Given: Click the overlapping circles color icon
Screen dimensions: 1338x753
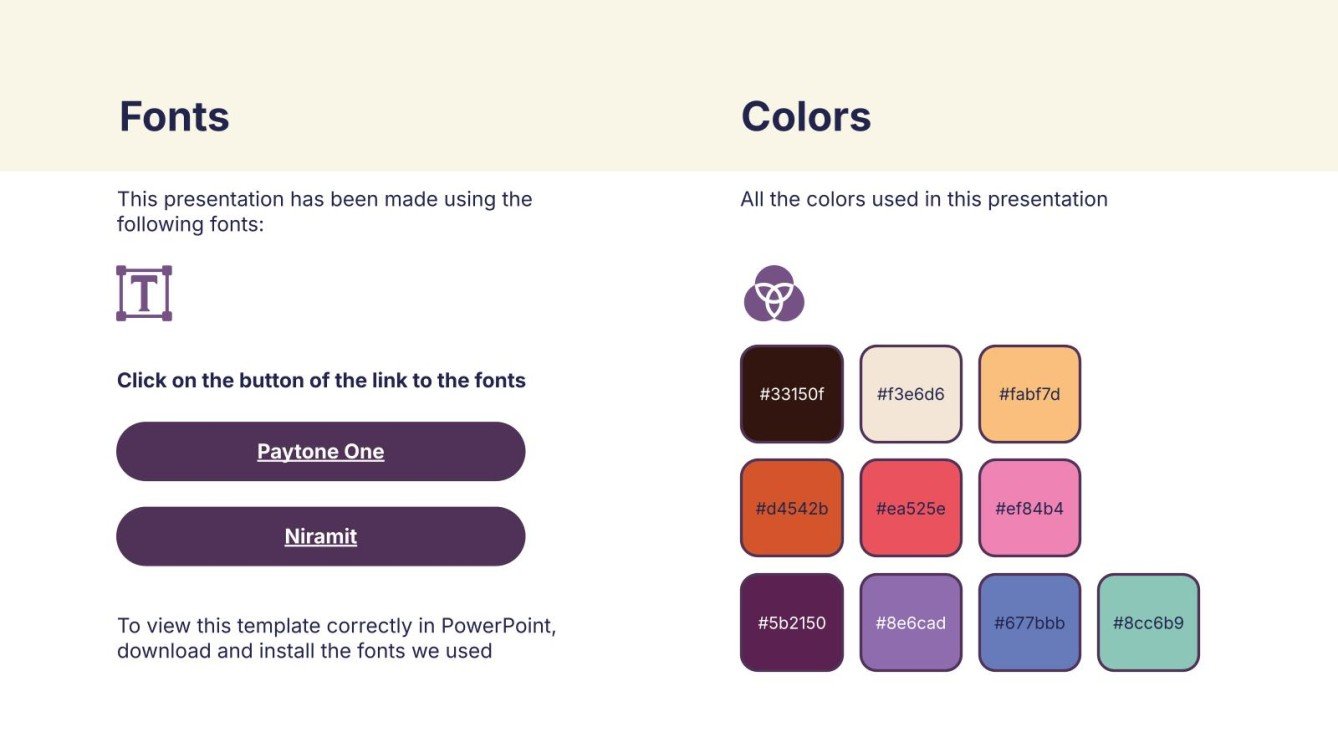Looking at the screenshot, I should point(774,294).
